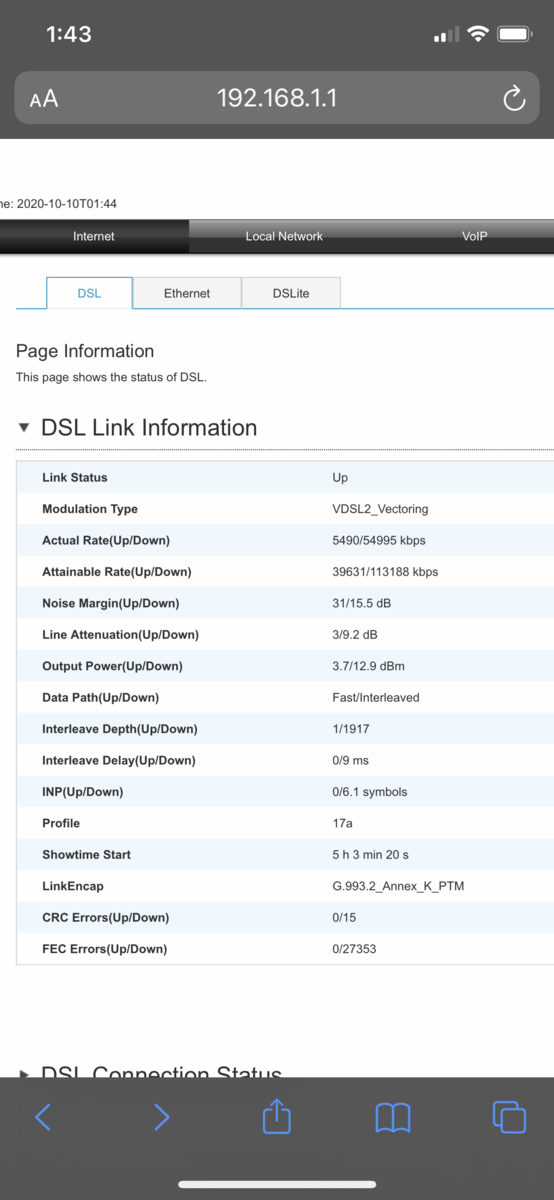Open the AA reader text options
The width and height of the screenshot is (554, 1200).
(x=44, y=98)
